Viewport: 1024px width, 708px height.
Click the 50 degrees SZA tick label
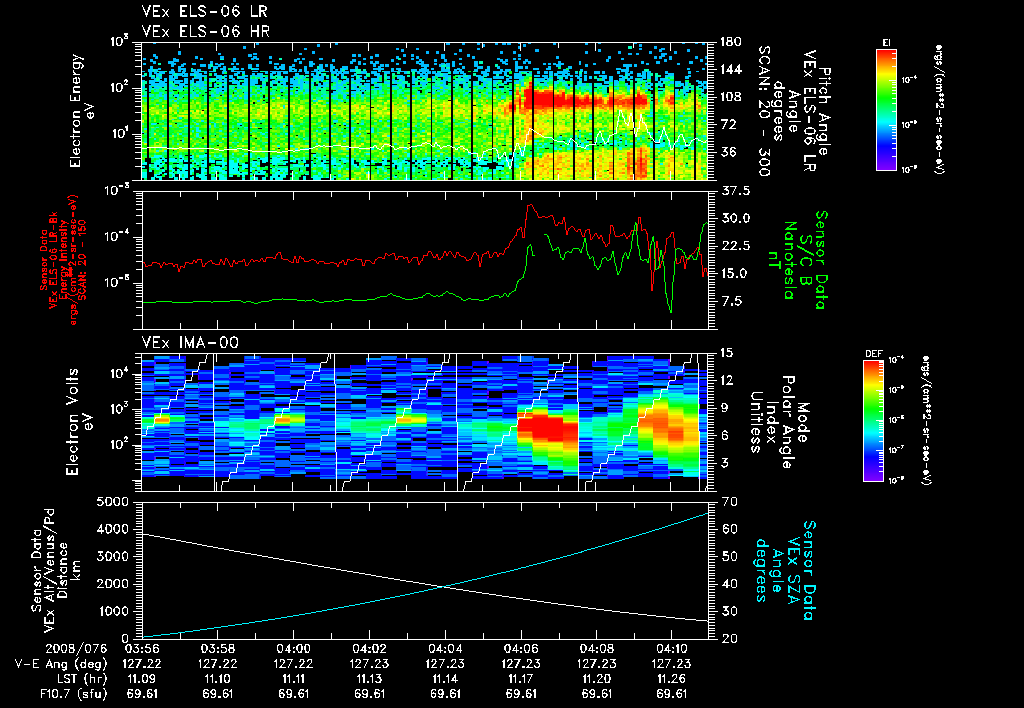pos(729,556)
